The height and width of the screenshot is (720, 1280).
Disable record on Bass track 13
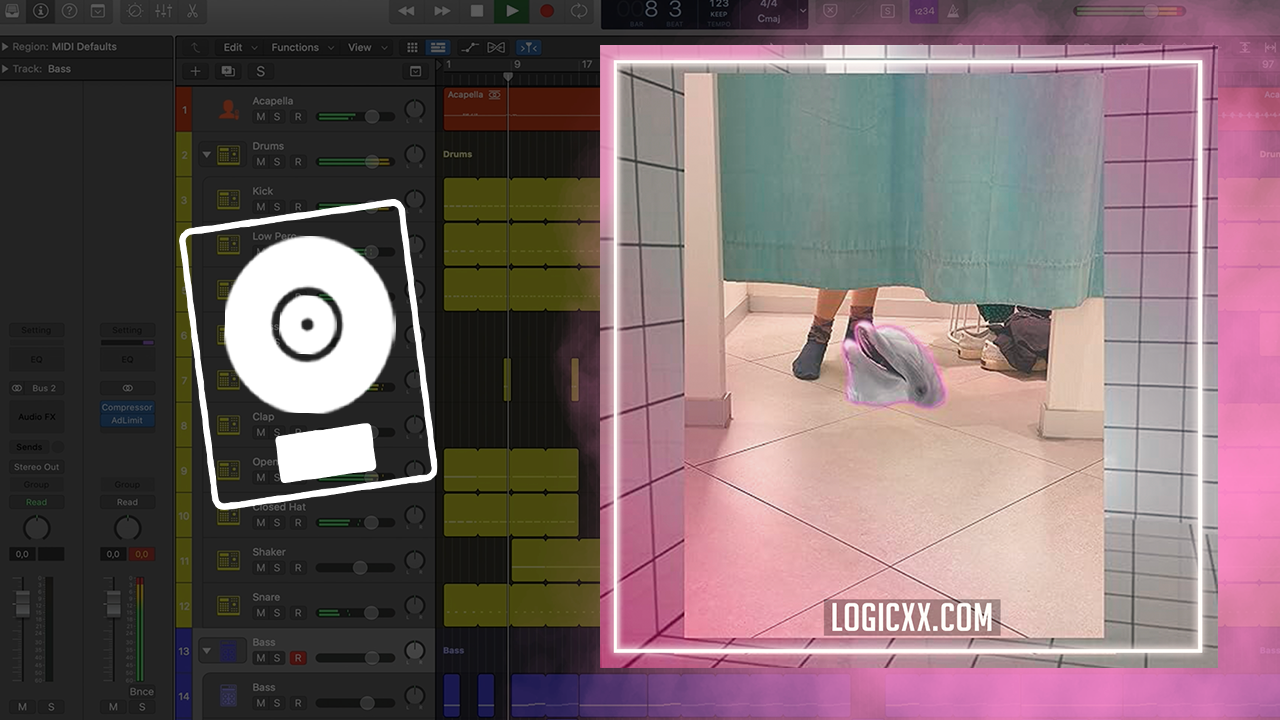point(297,658)
